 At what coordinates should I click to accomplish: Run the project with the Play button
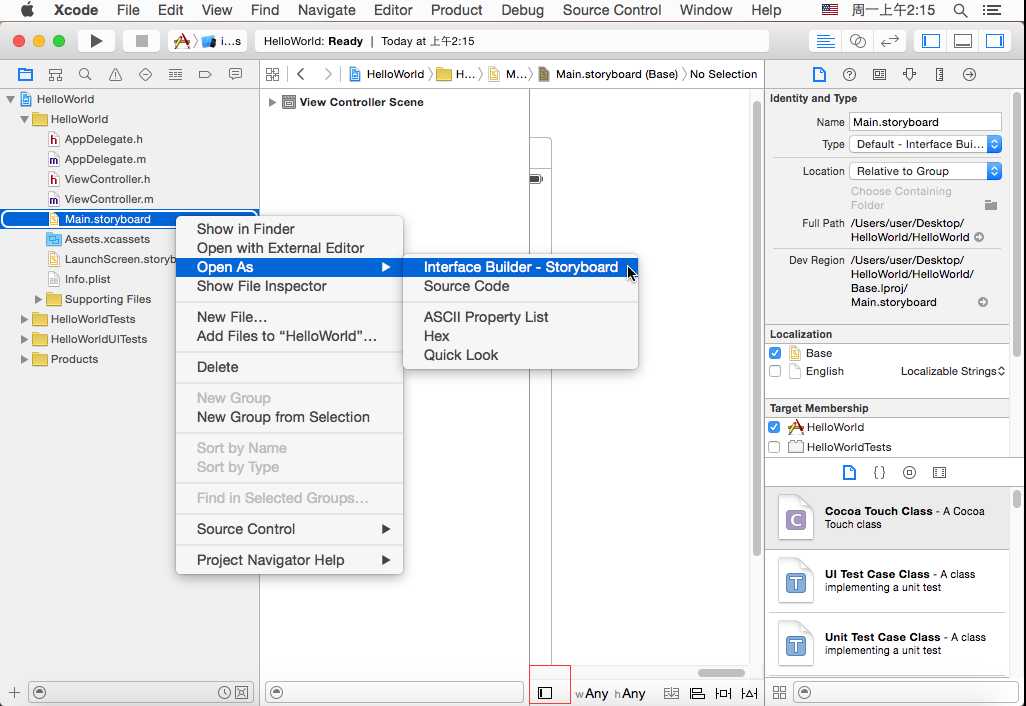point(96,41)
